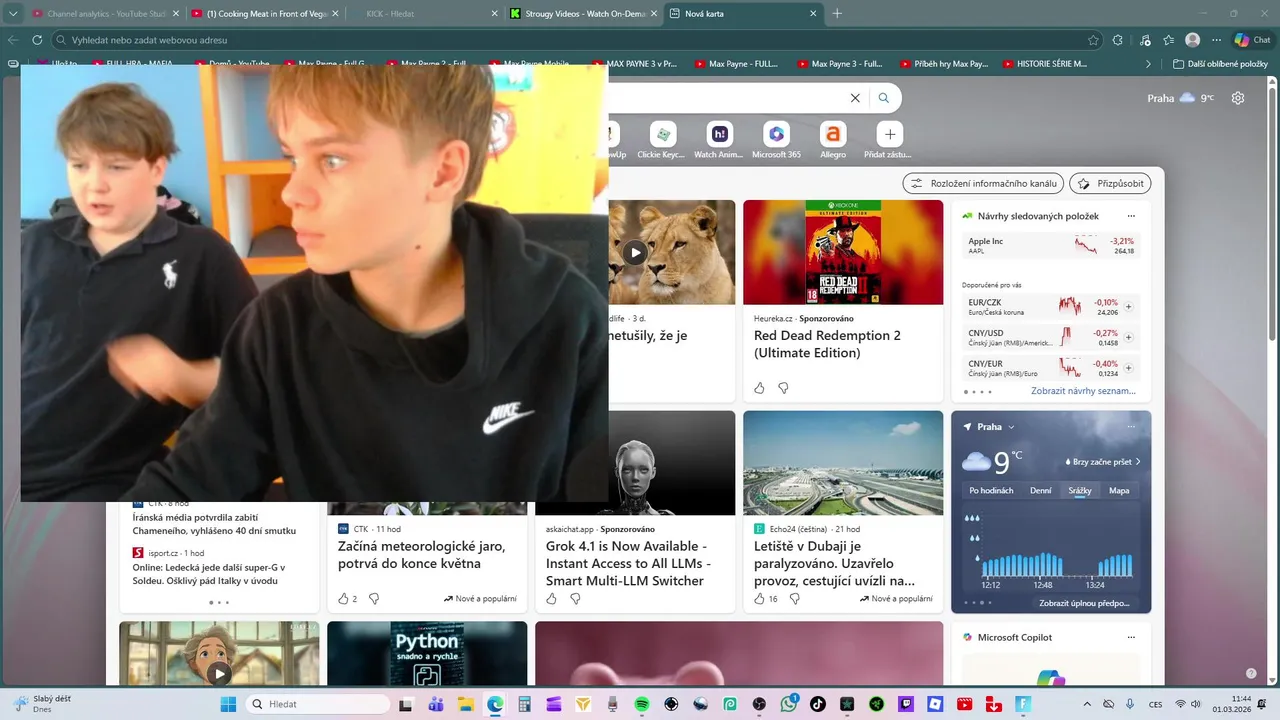This screenshot has width=1280, height=720.
Task: Dislike the Red Dead Redemption 2 card
Action: (x=783, y=388)
